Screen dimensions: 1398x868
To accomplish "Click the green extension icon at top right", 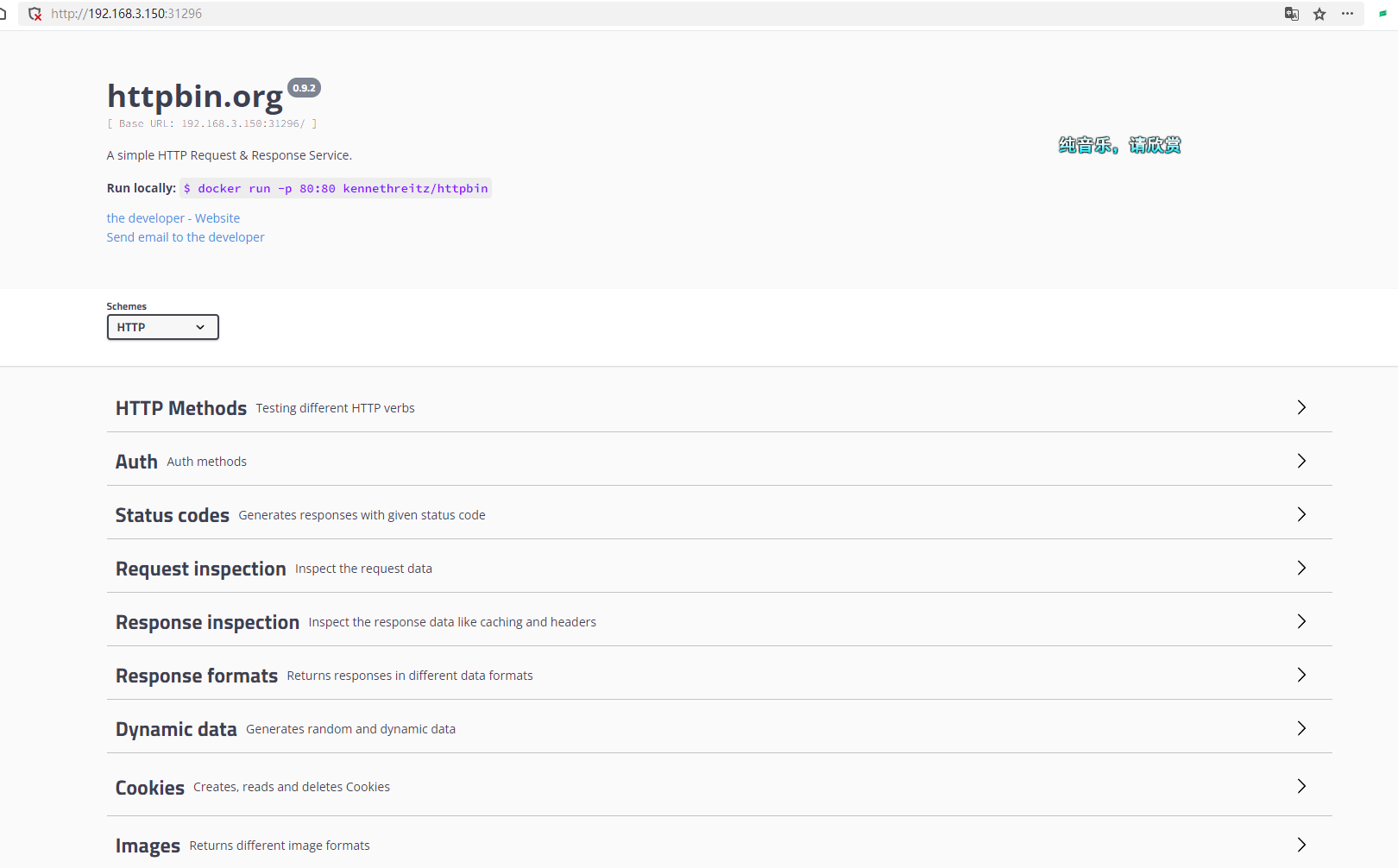I will coord(1382,14).
